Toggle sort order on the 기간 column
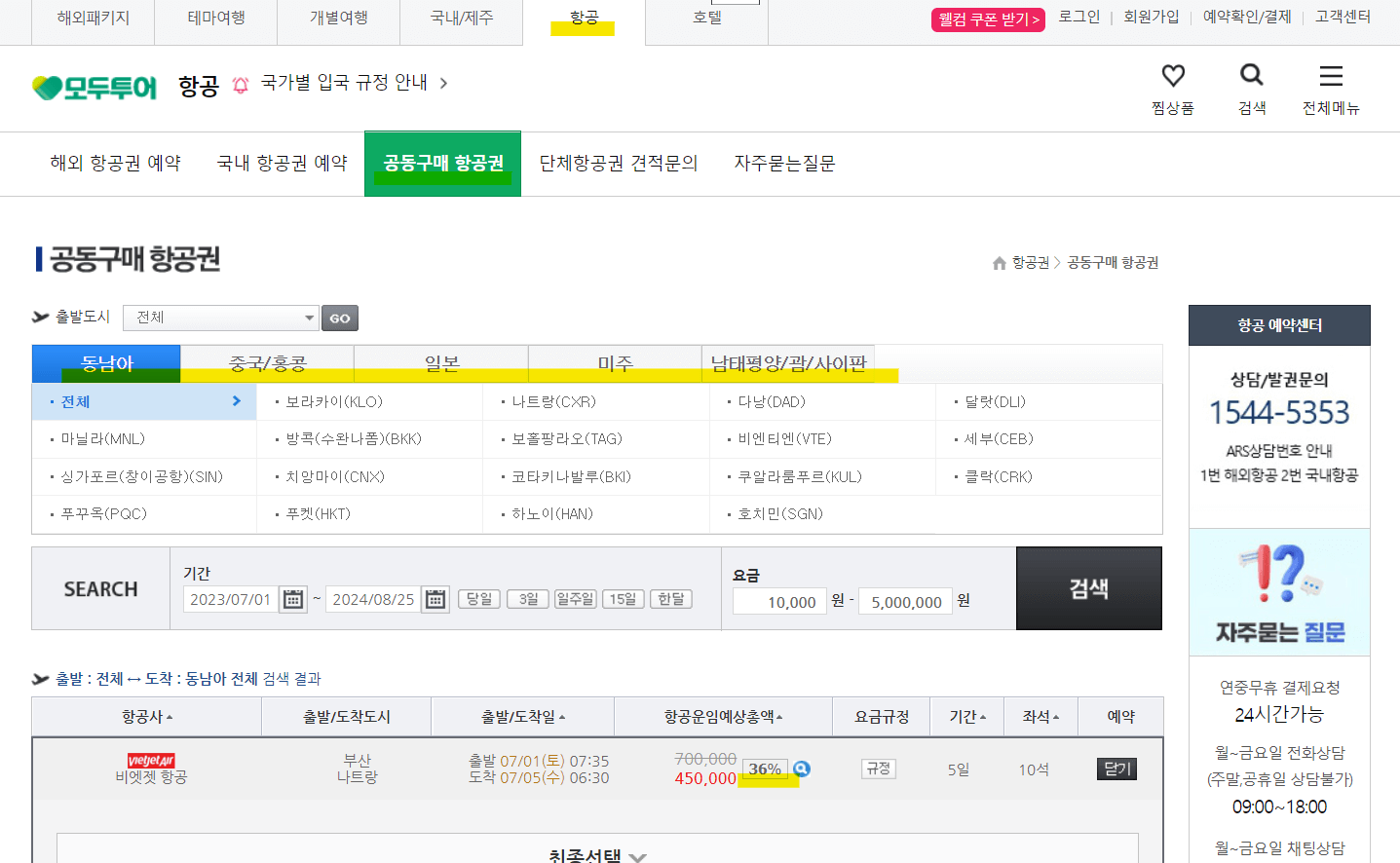The width and height of the screenshot is (1400, 863). 965,716
